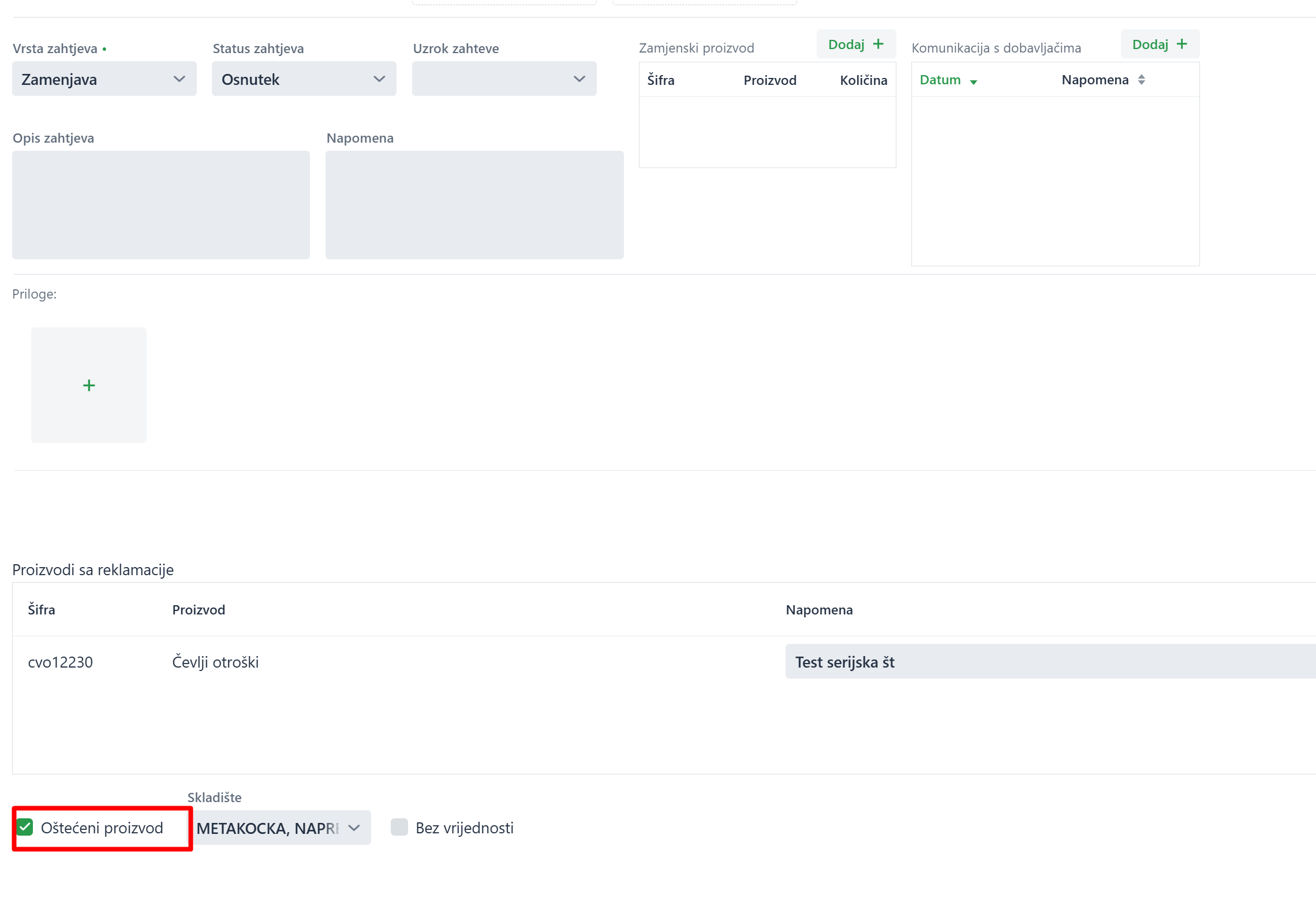Enable Bez vrijednosti checkbox

click(x=399, y=827)
